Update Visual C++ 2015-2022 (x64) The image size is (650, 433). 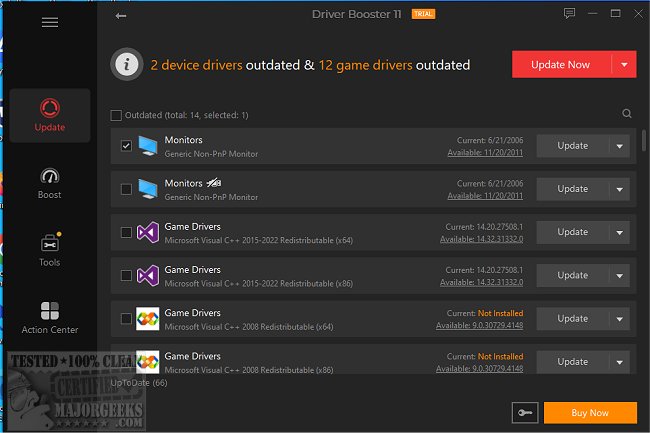click(x=573, y=232)
